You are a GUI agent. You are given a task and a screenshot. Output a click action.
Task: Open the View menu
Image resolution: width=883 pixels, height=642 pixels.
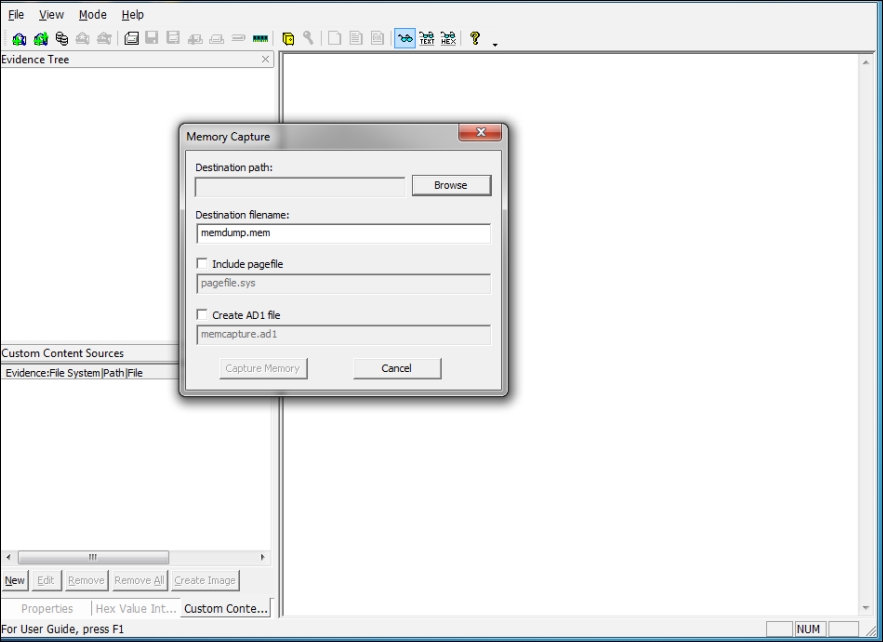coord(51,15)
